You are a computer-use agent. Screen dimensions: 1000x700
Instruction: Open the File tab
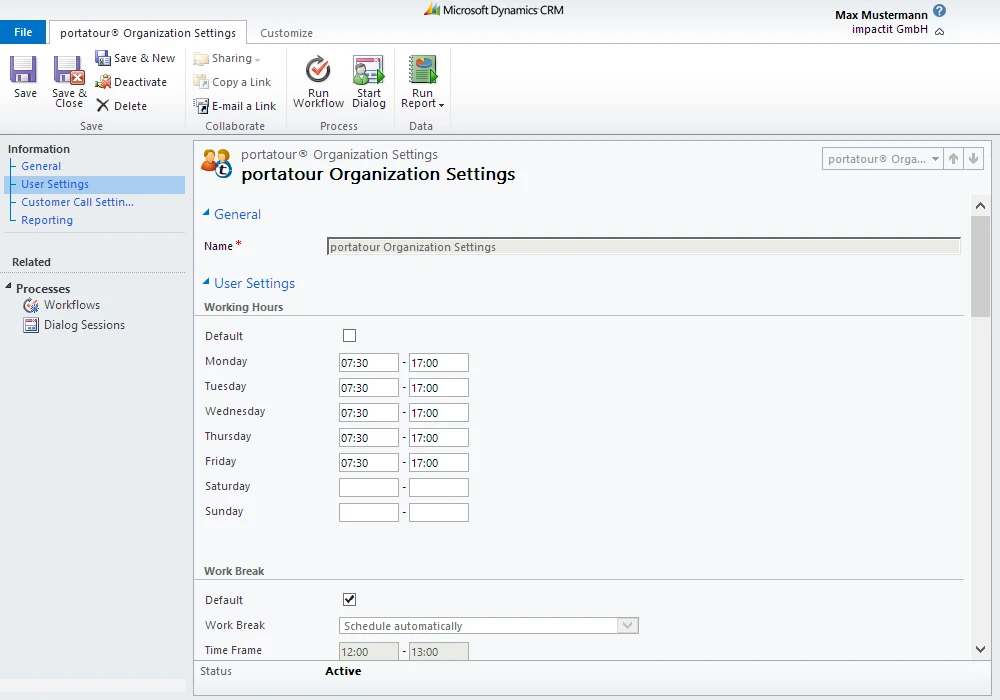pos(23,32)
